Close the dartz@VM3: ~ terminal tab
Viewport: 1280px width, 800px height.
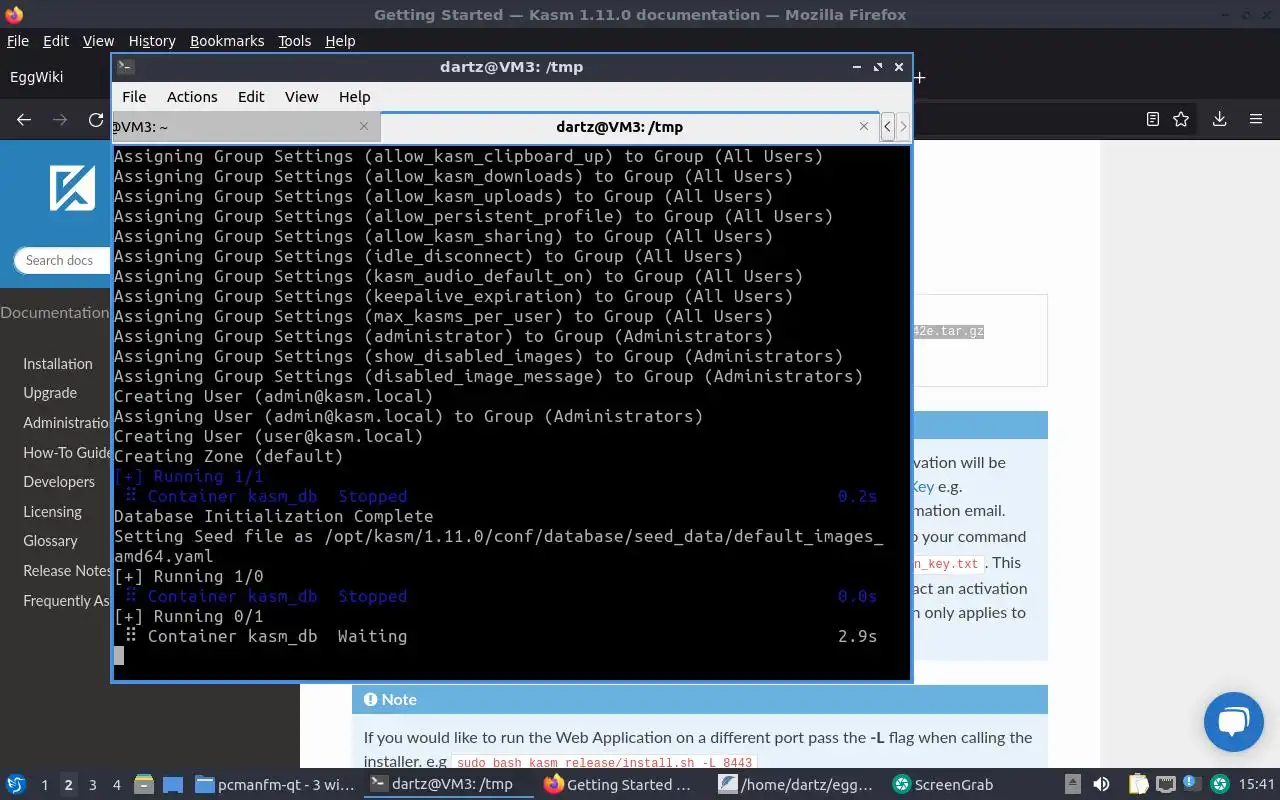[364, 126]
